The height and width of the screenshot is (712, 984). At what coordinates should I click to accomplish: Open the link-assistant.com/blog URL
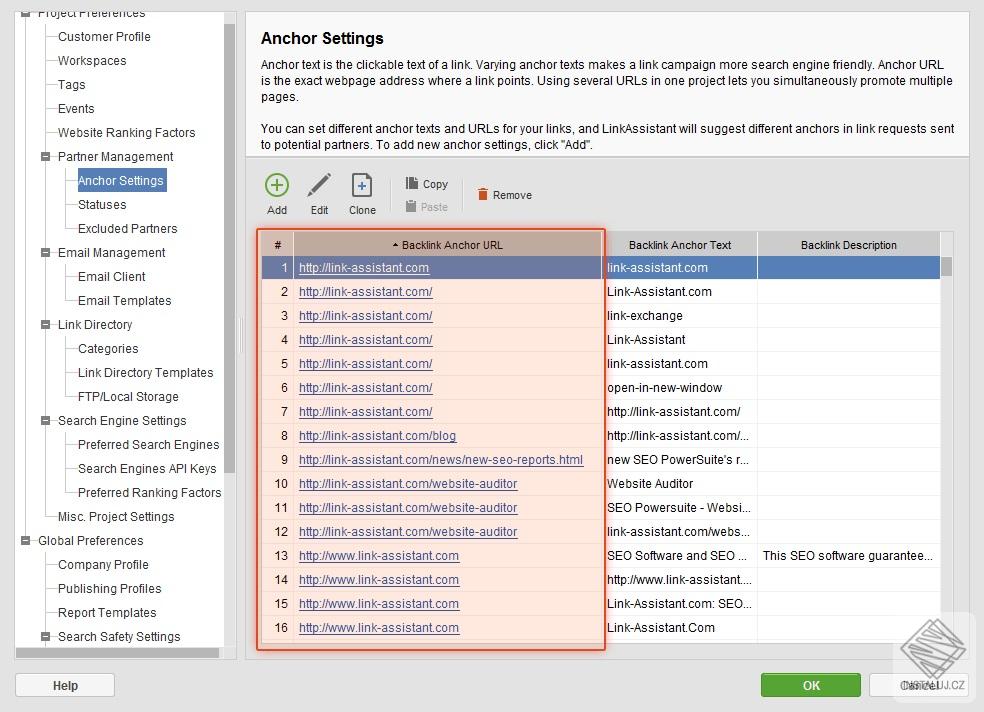coord(377,435)
